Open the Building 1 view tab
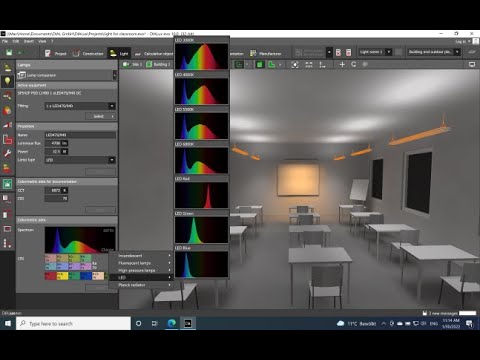The width and height of the screenshot is (480, 360). (158, 64)
